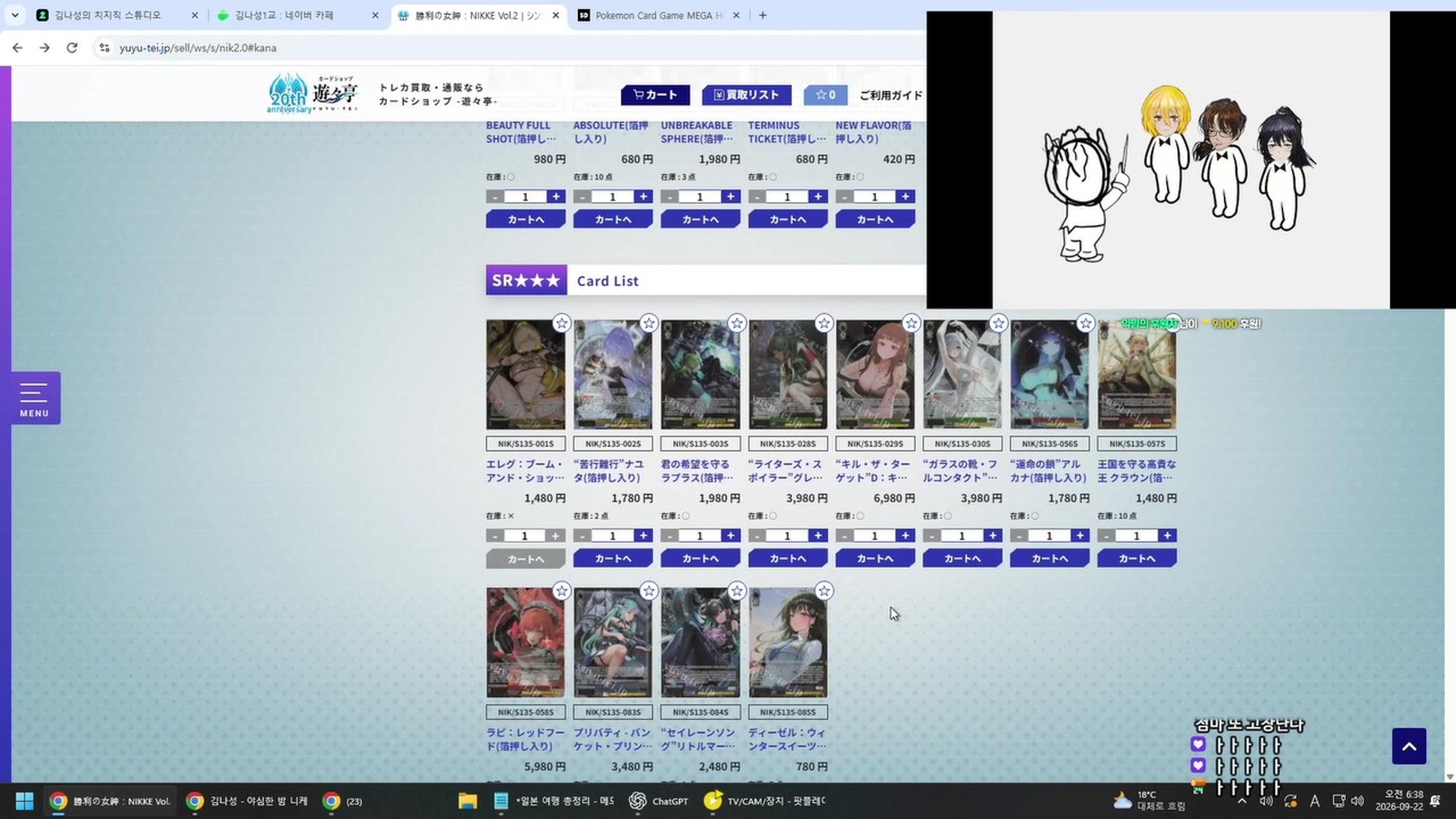Open the volume control in system tray
Viewport: 1456px width, 819px height.
[x=1357, y=801]
